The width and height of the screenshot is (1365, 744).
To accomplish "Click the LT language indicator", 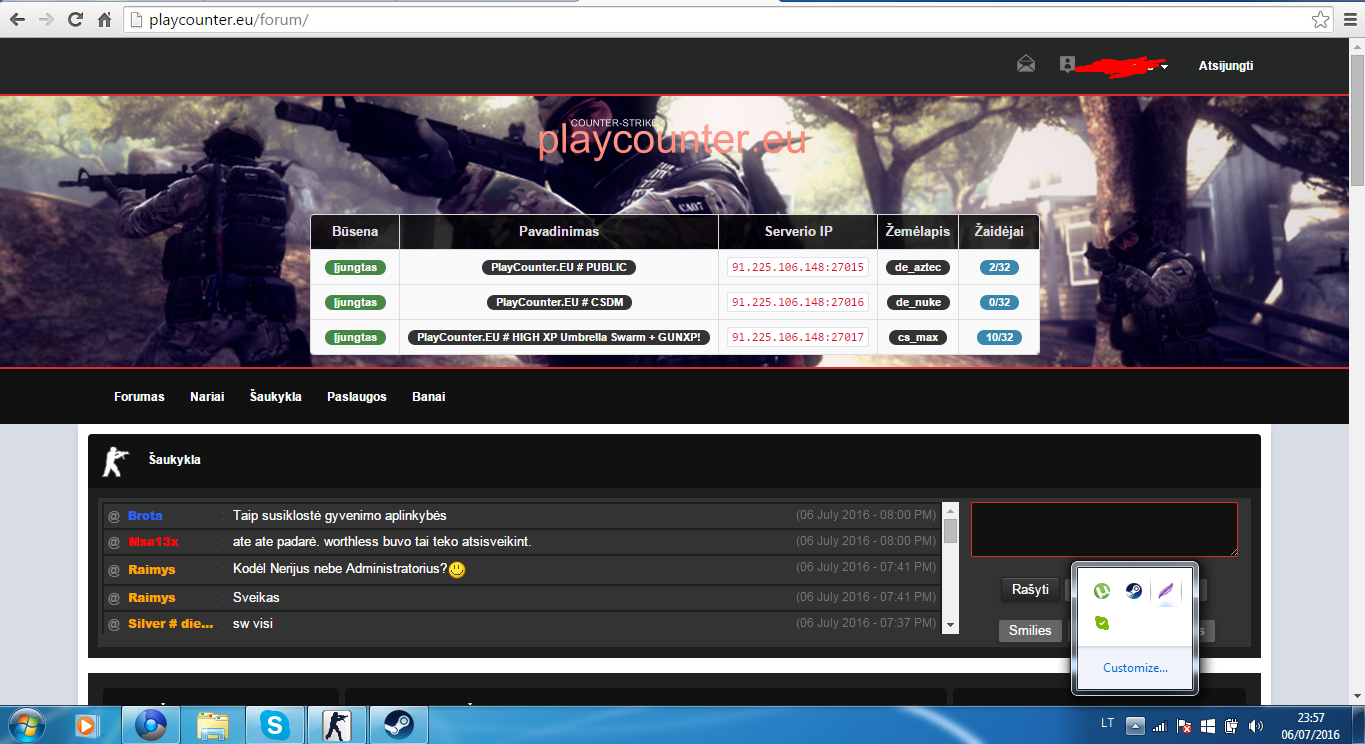I will pyautogui.click(x=1107, y=723).
